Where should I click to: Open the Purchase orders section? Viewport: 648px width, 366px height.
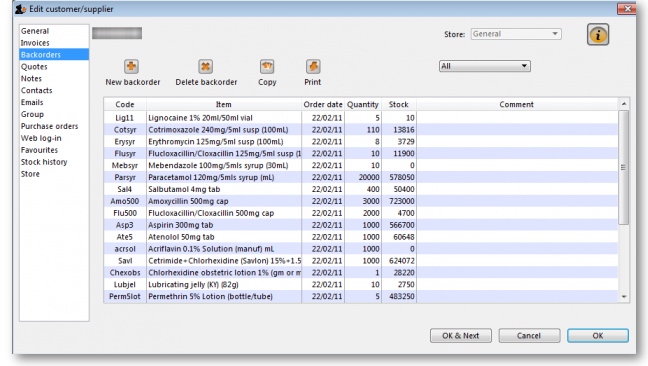(x=50, y=126)
